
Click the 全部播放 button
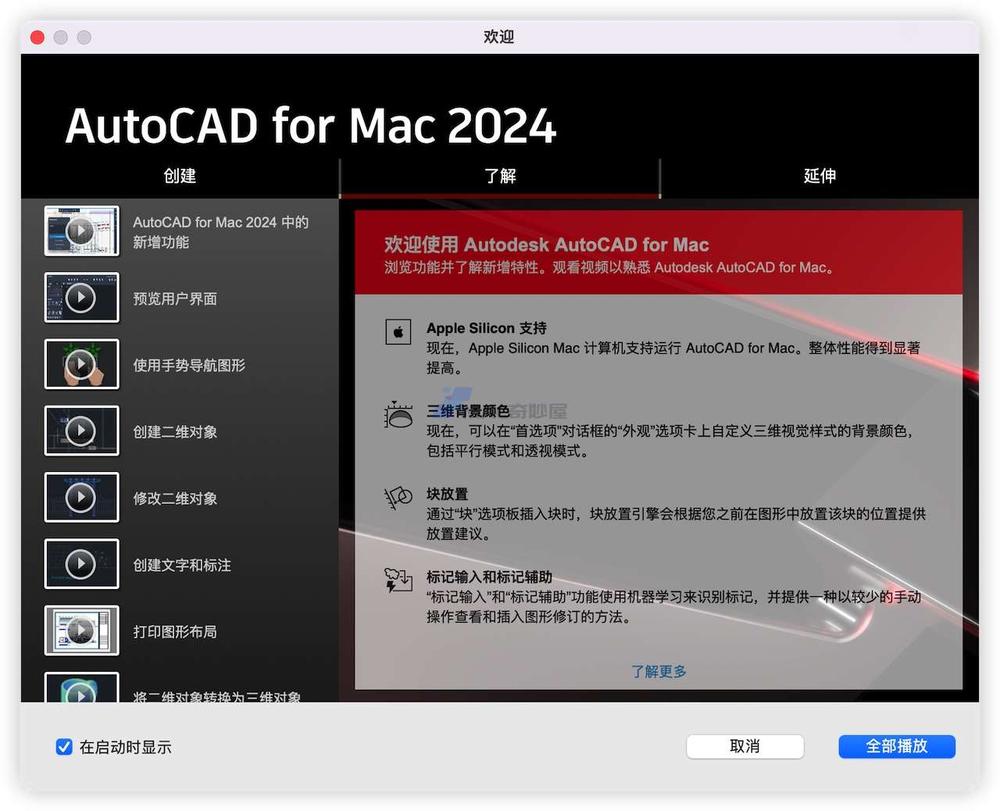897,747
